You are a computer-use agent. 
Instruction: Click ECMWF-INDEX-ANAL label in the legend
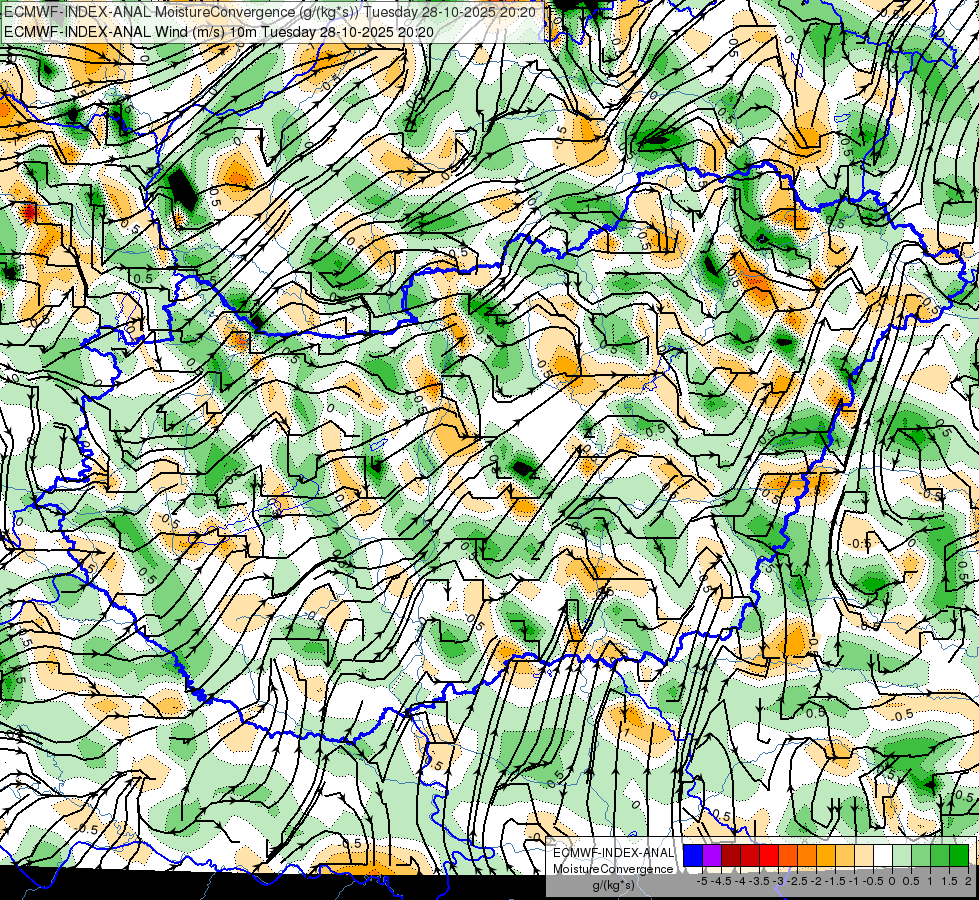(x=614, y=853)
